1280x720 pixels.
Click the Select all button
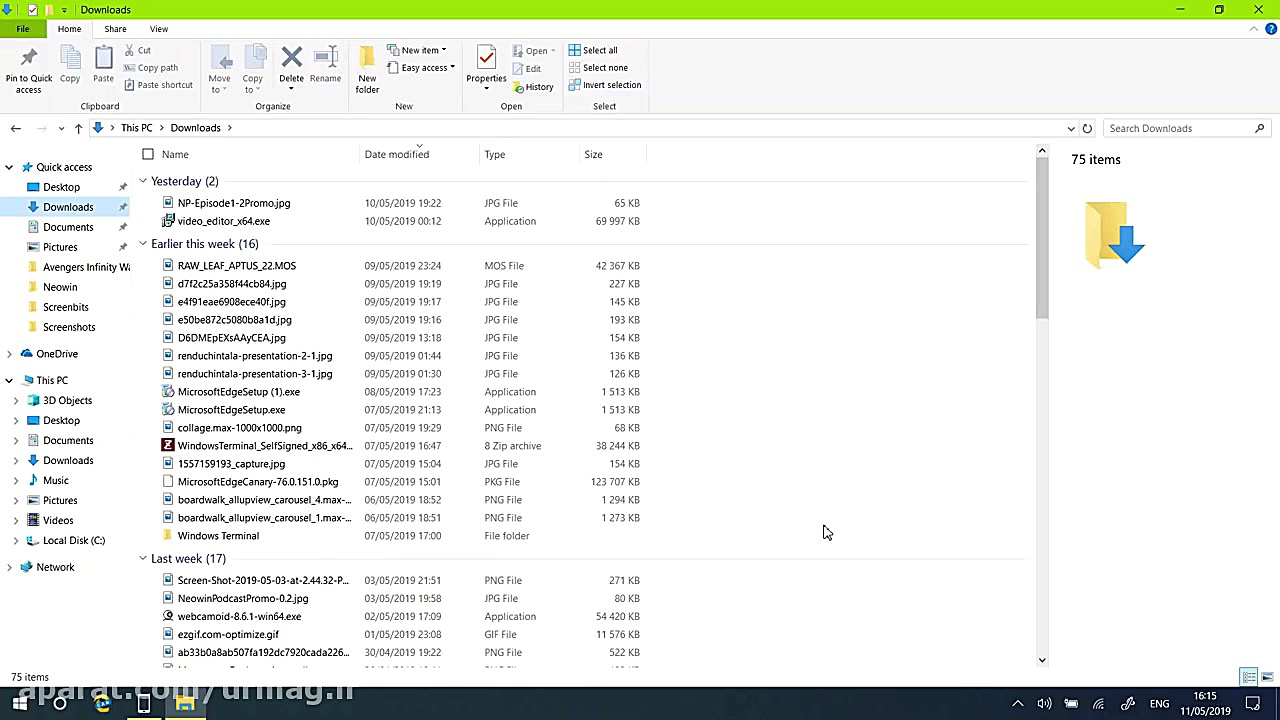click(593, 50)
